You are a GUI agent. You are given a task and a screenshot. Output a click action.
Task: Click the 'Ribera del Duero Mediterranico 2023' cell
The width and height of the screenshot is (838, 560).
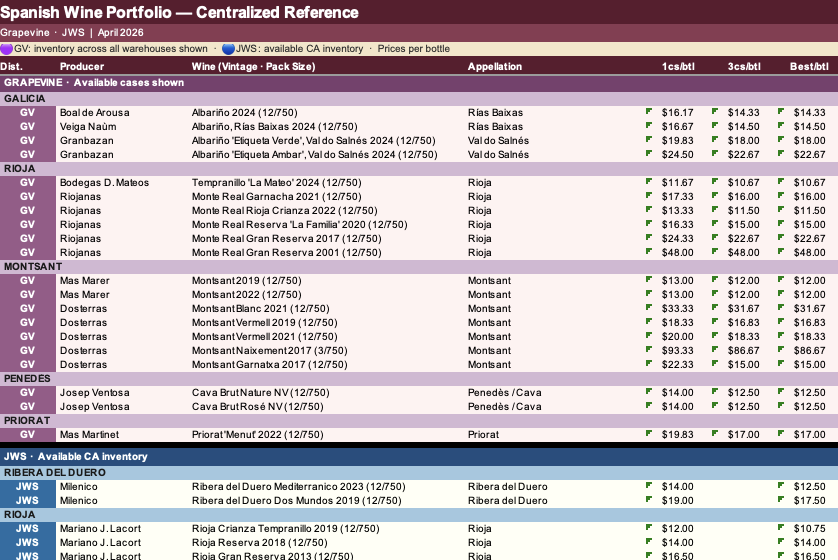point(298,487)
